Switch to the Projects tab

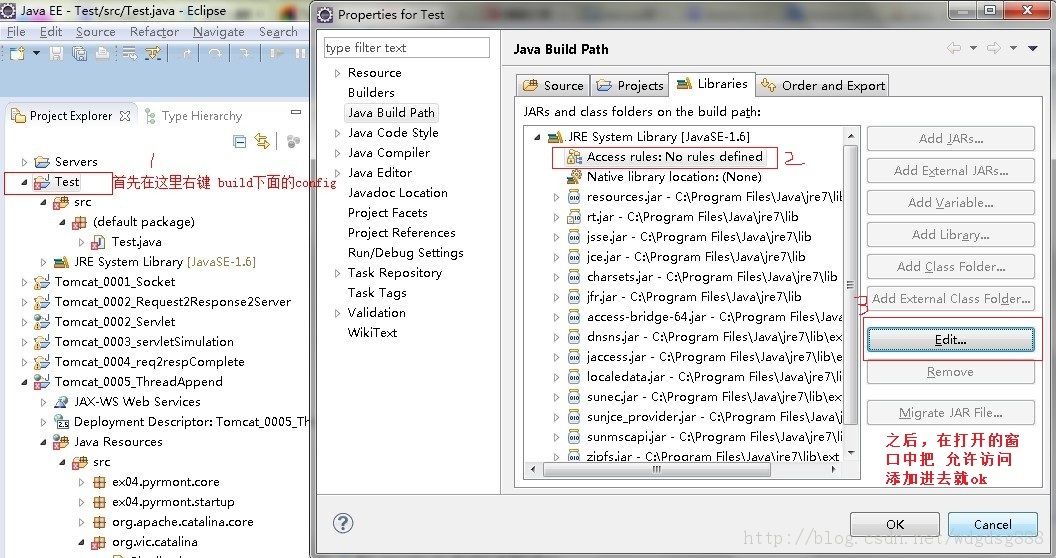[x=630, y=85]
